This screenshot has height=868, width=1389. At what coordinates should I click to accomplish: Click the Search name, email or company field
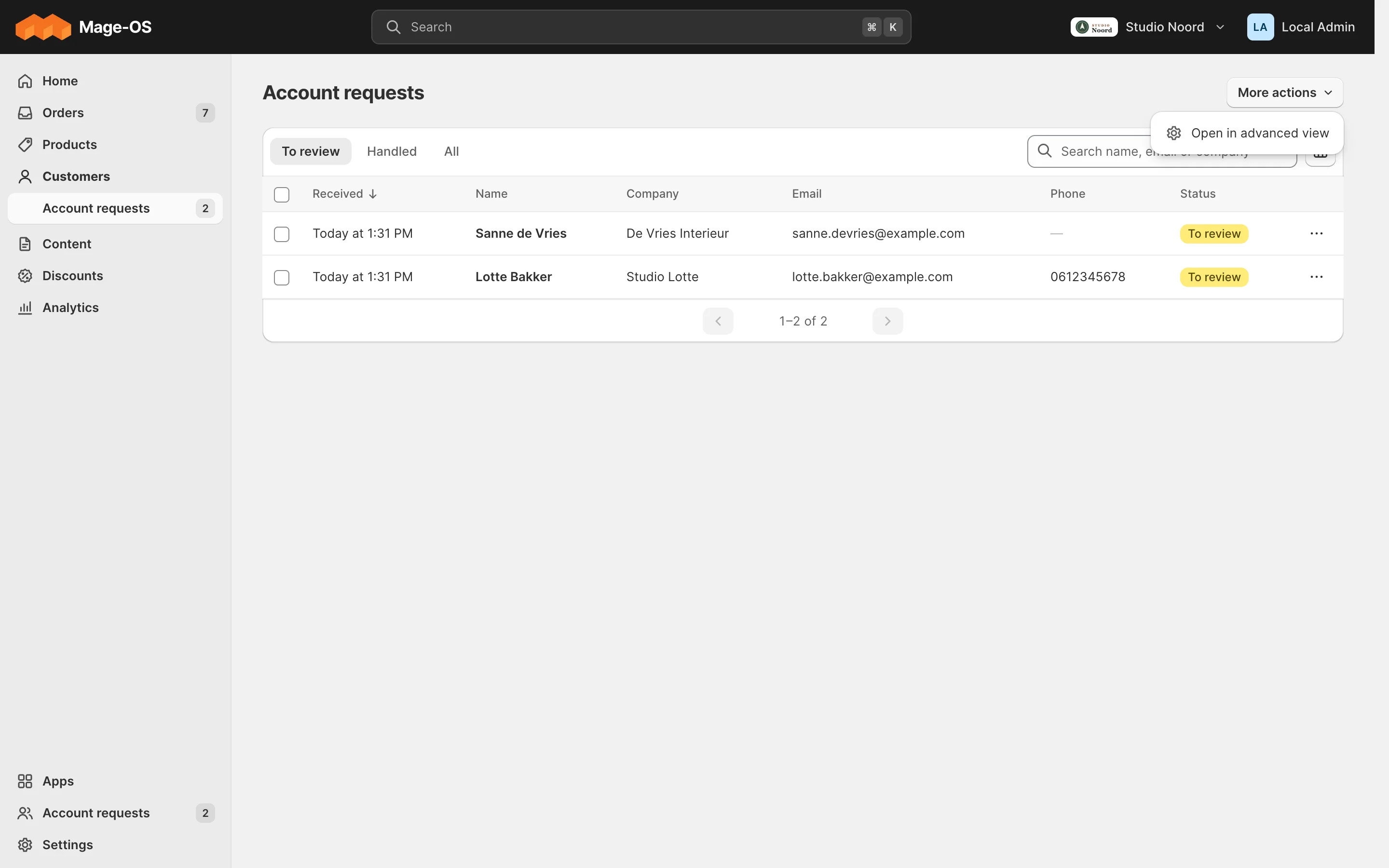(x=1162, y=151)
